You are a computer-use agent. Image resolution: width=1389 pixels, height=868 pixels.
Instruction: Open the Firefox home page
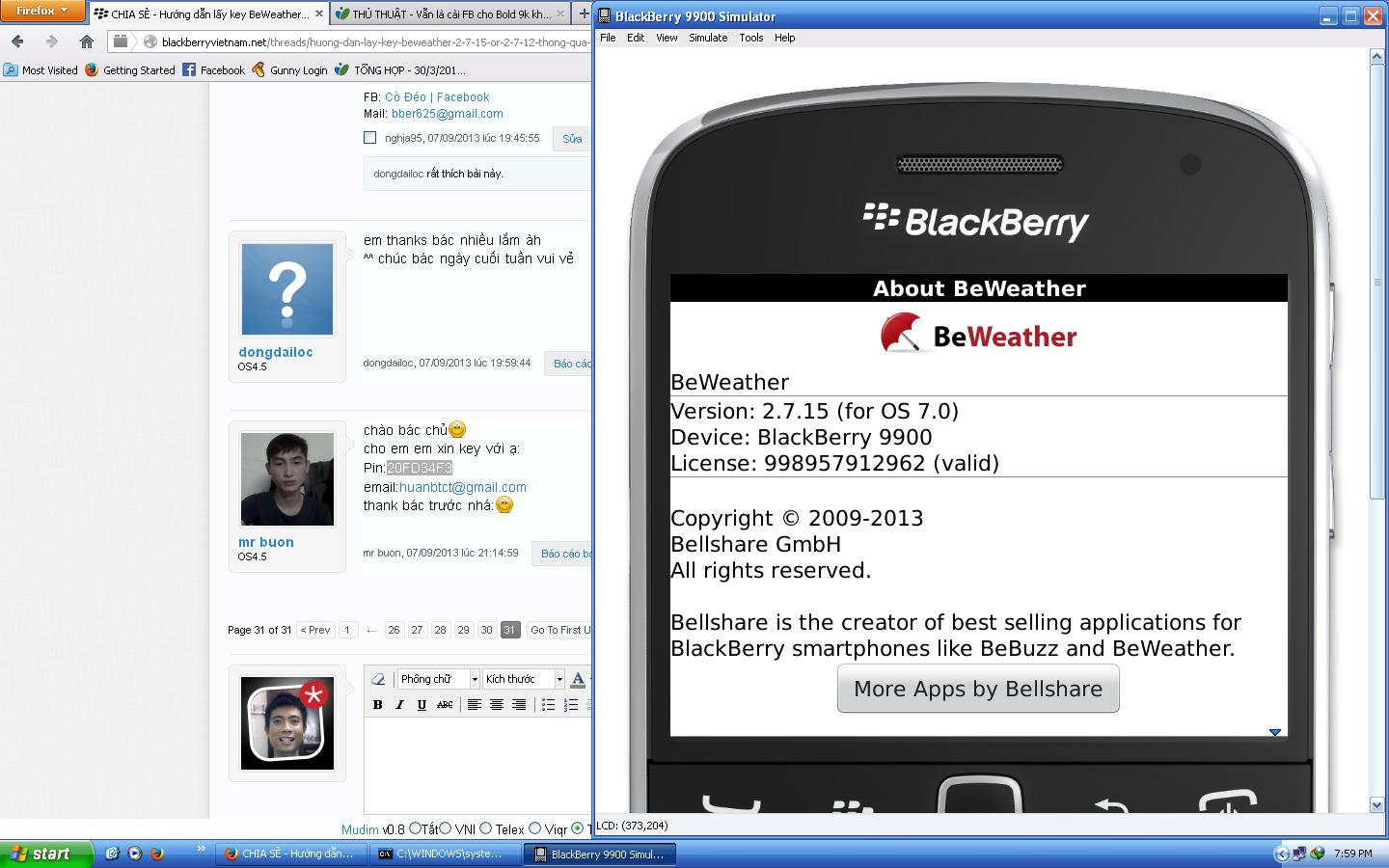coord(86,41)
